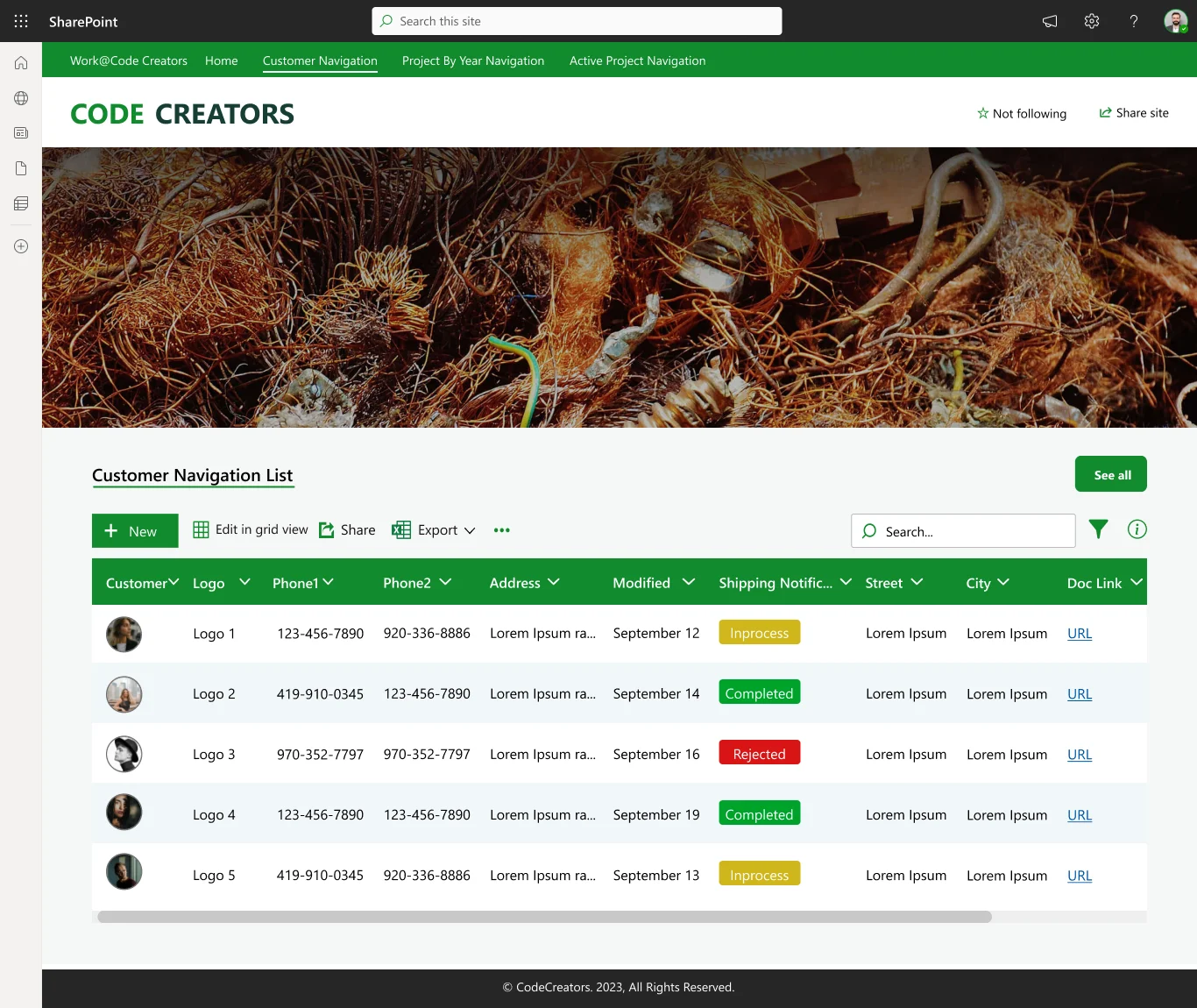
Task: Switch to Project By Year Navigation tab
Action: click(472, 60)
